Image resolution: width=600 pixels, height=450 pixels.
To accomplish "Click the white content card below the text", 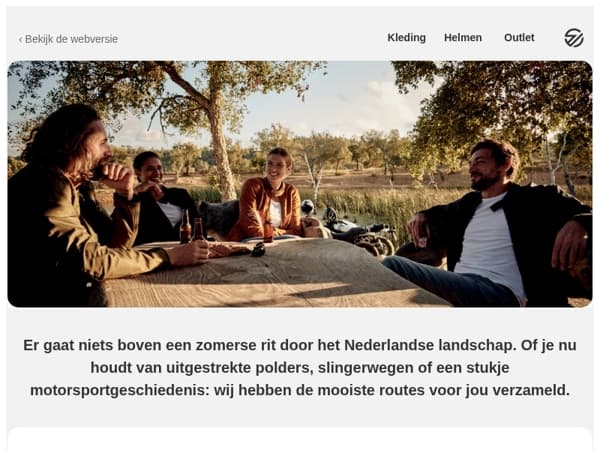I will click(x=300, y=439).
